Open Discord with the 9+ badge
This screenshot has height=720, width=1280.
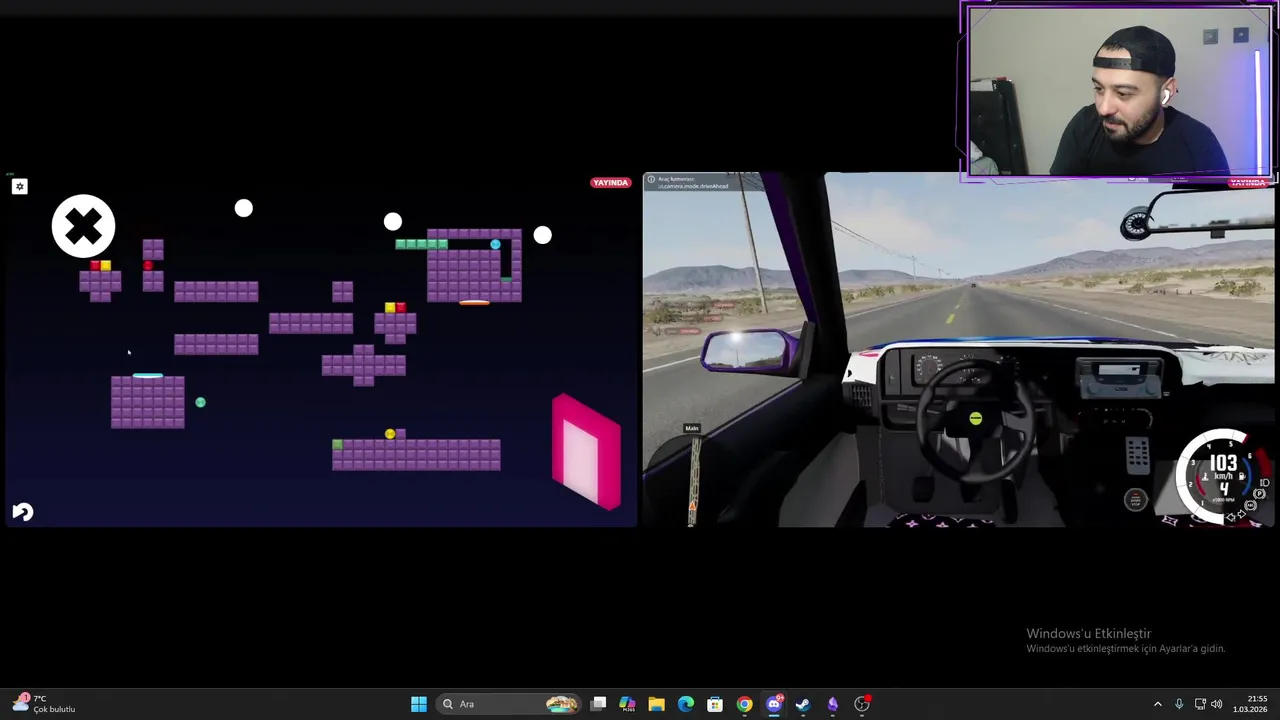coord(774,704)
